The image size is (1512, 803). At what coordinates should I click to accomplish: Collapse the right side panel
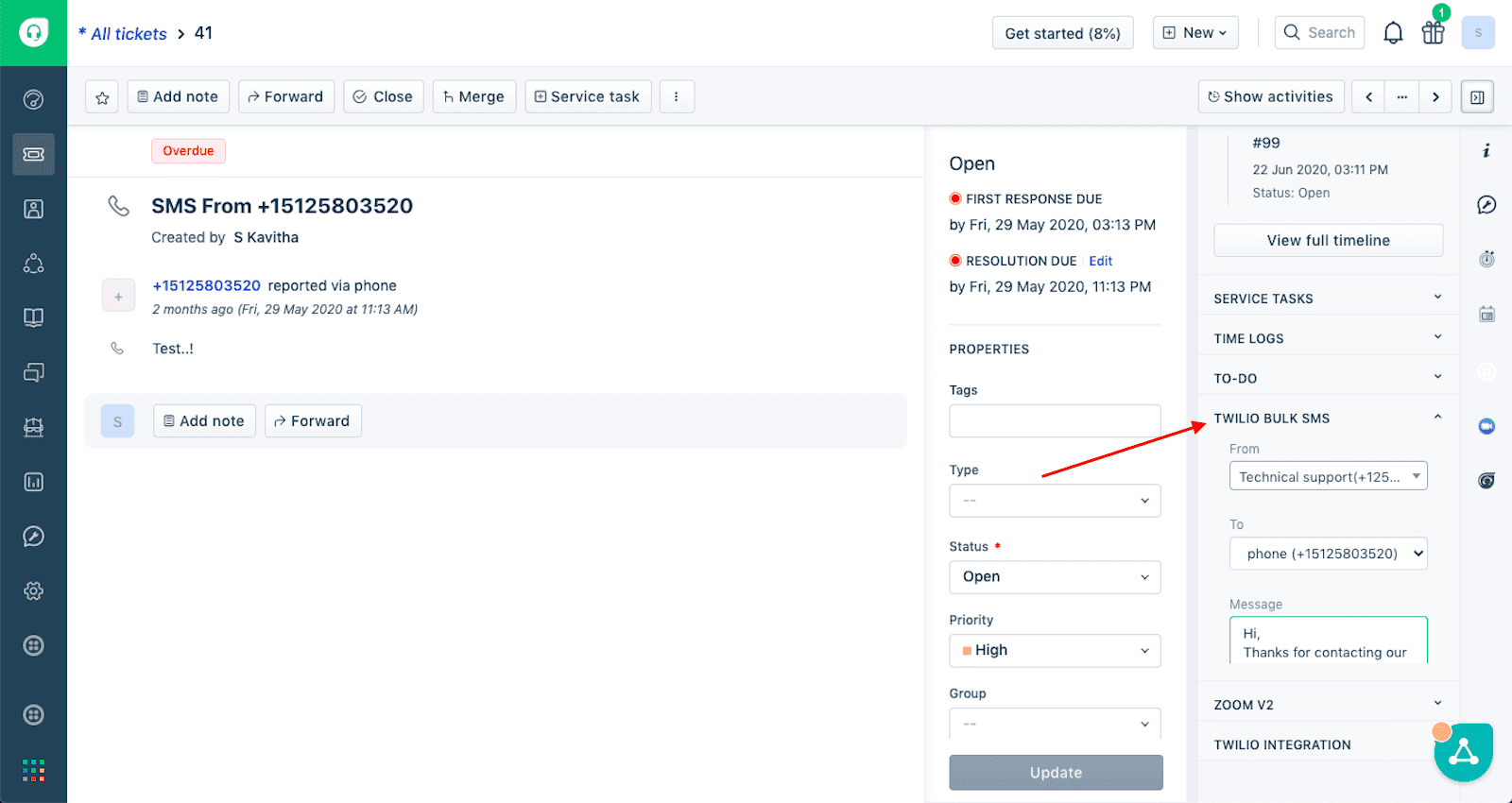click(x=1477, y=97)
